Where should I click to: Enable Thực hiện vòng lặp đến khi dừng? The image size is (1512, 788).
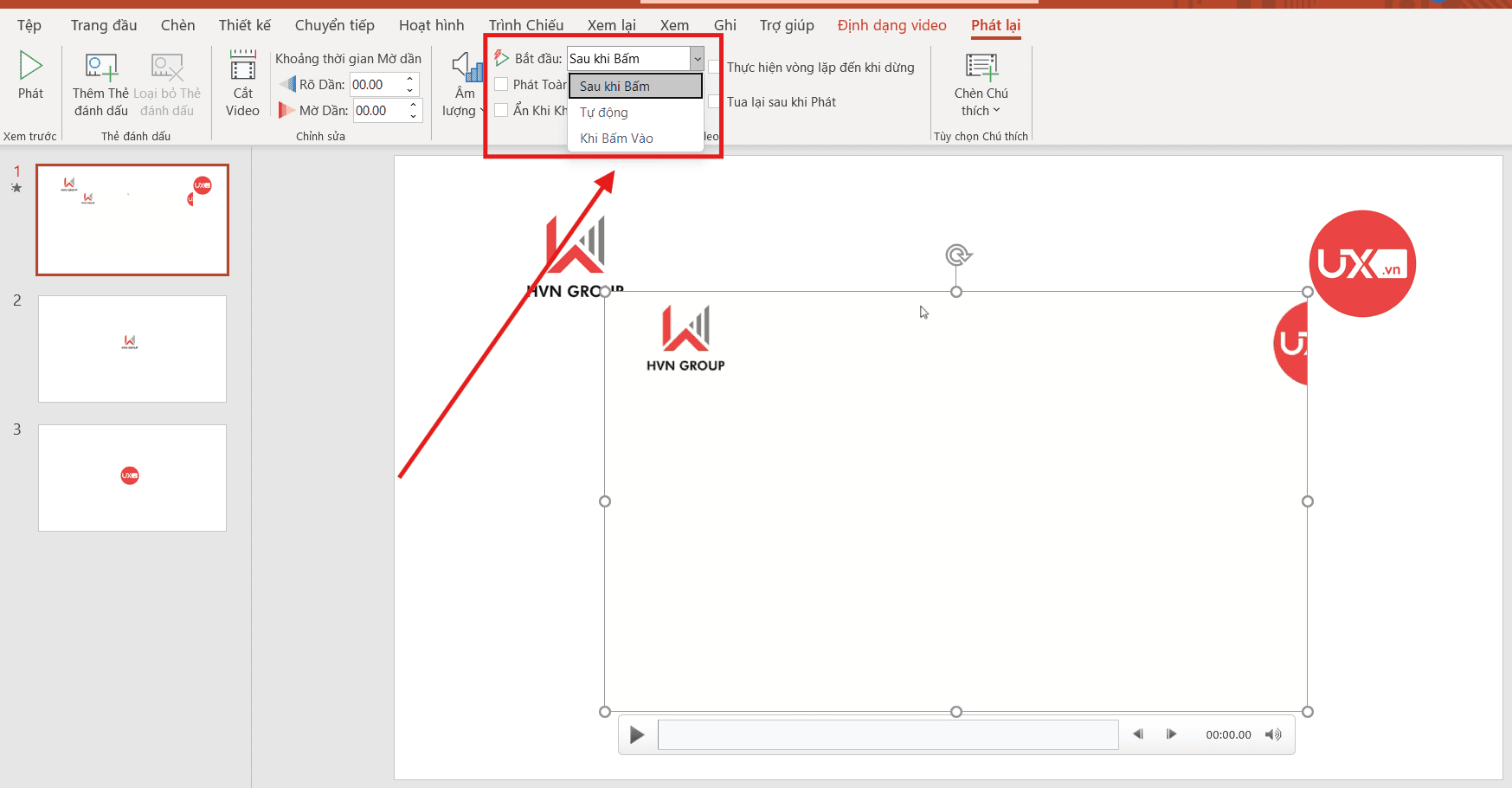click(714, 68)
